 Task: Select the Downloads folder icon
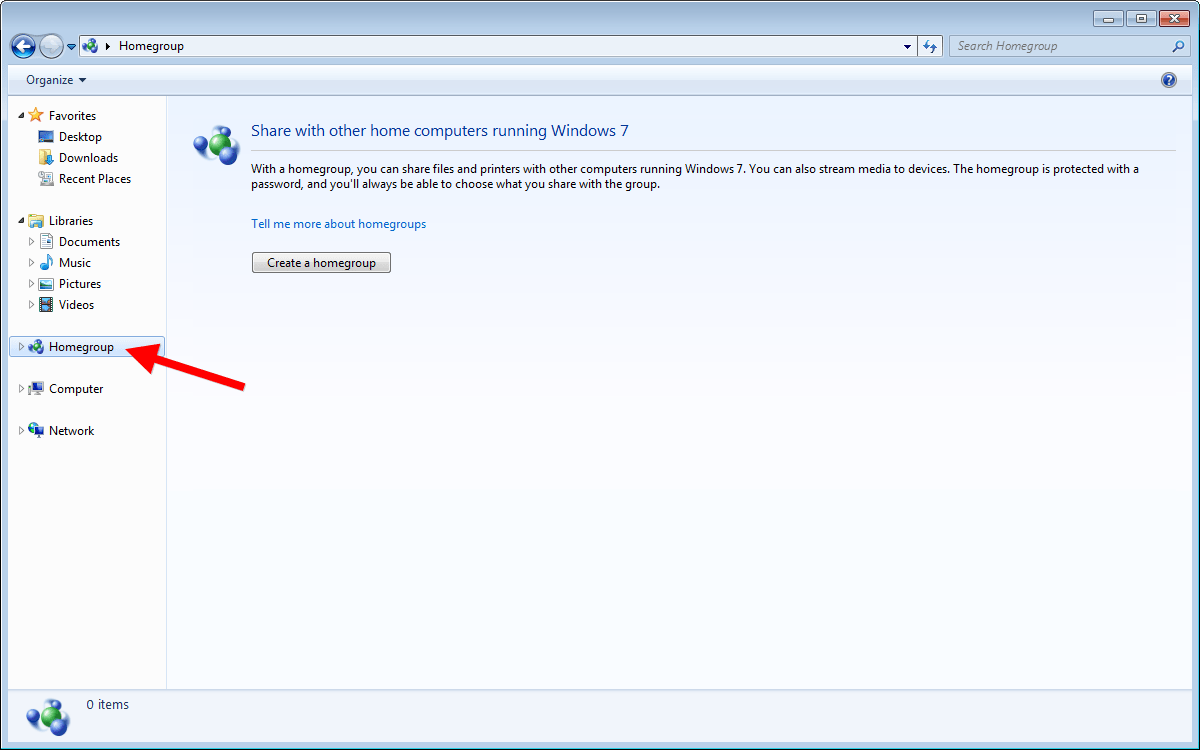[x=48, y=157]
